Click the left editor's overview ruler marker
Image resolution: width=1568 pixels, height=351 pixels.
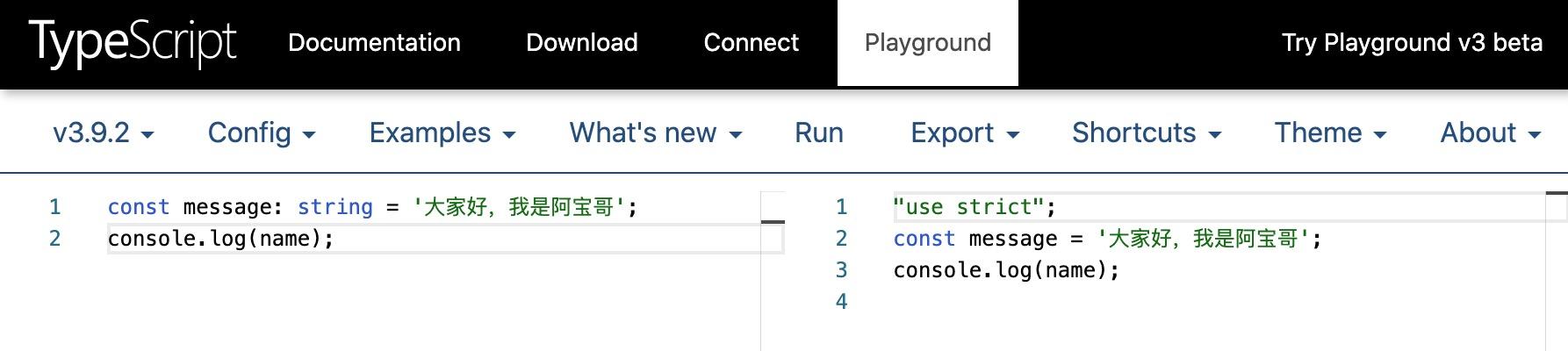pyautogui.click(x=773, y=222)
